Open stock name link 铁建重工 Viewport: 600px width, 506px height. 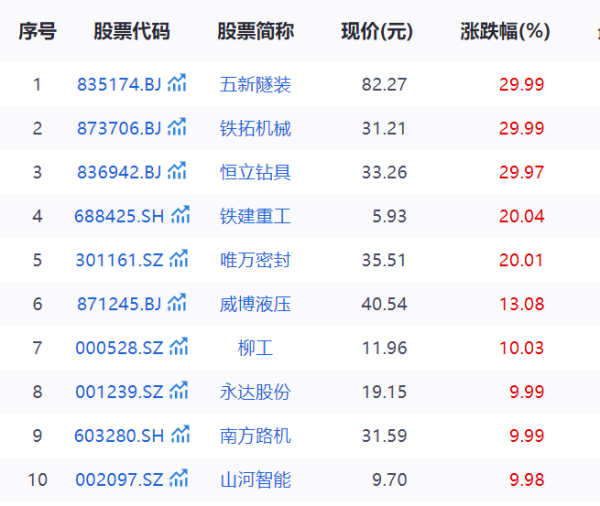click(255, 216)
